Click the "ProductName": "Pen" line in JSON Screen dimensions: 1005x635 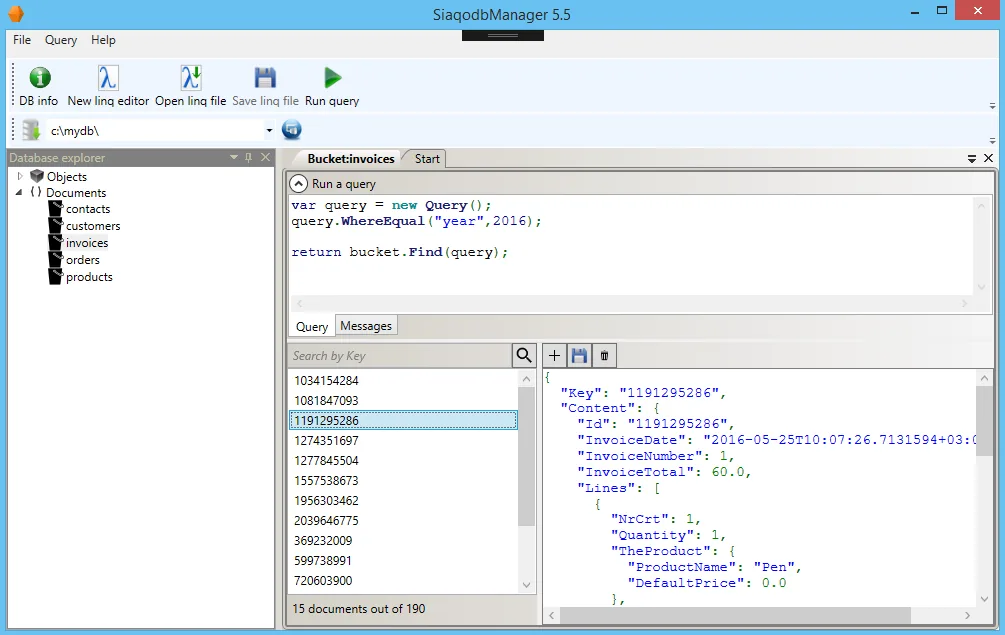715,567
